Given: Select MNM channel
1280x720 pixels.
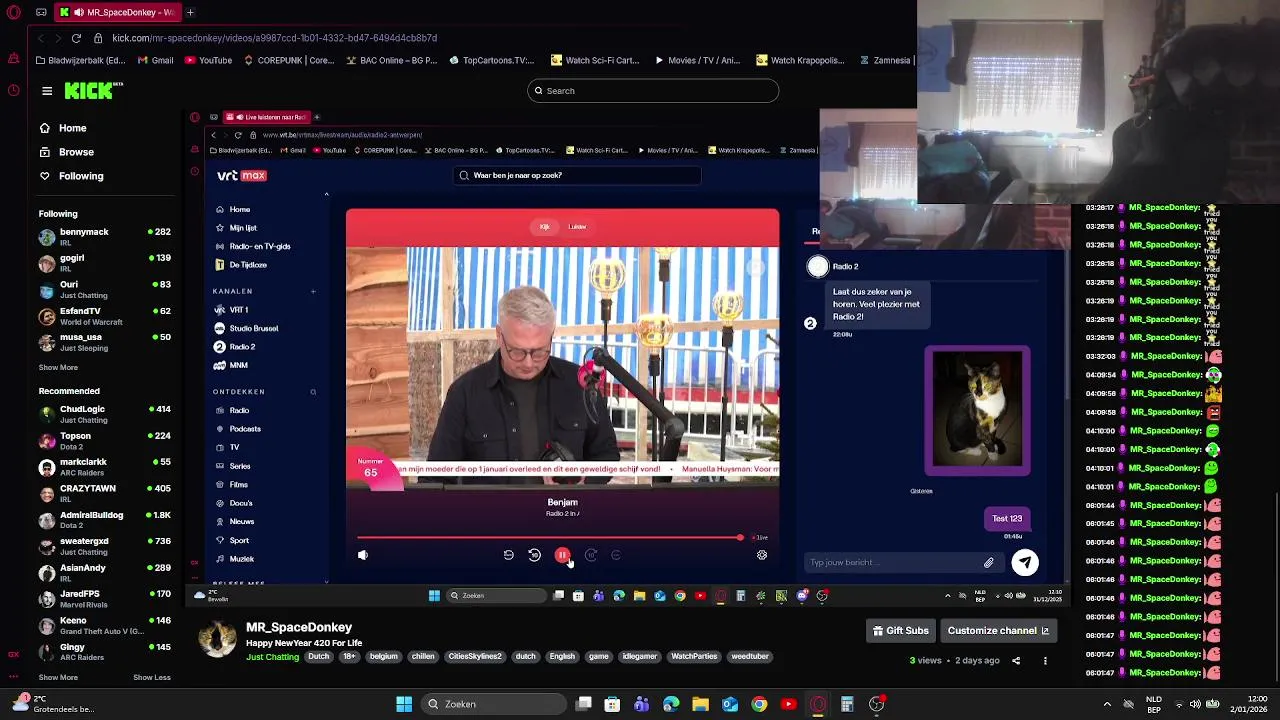Looking at the screenshot, I should [x=238, y=365].
